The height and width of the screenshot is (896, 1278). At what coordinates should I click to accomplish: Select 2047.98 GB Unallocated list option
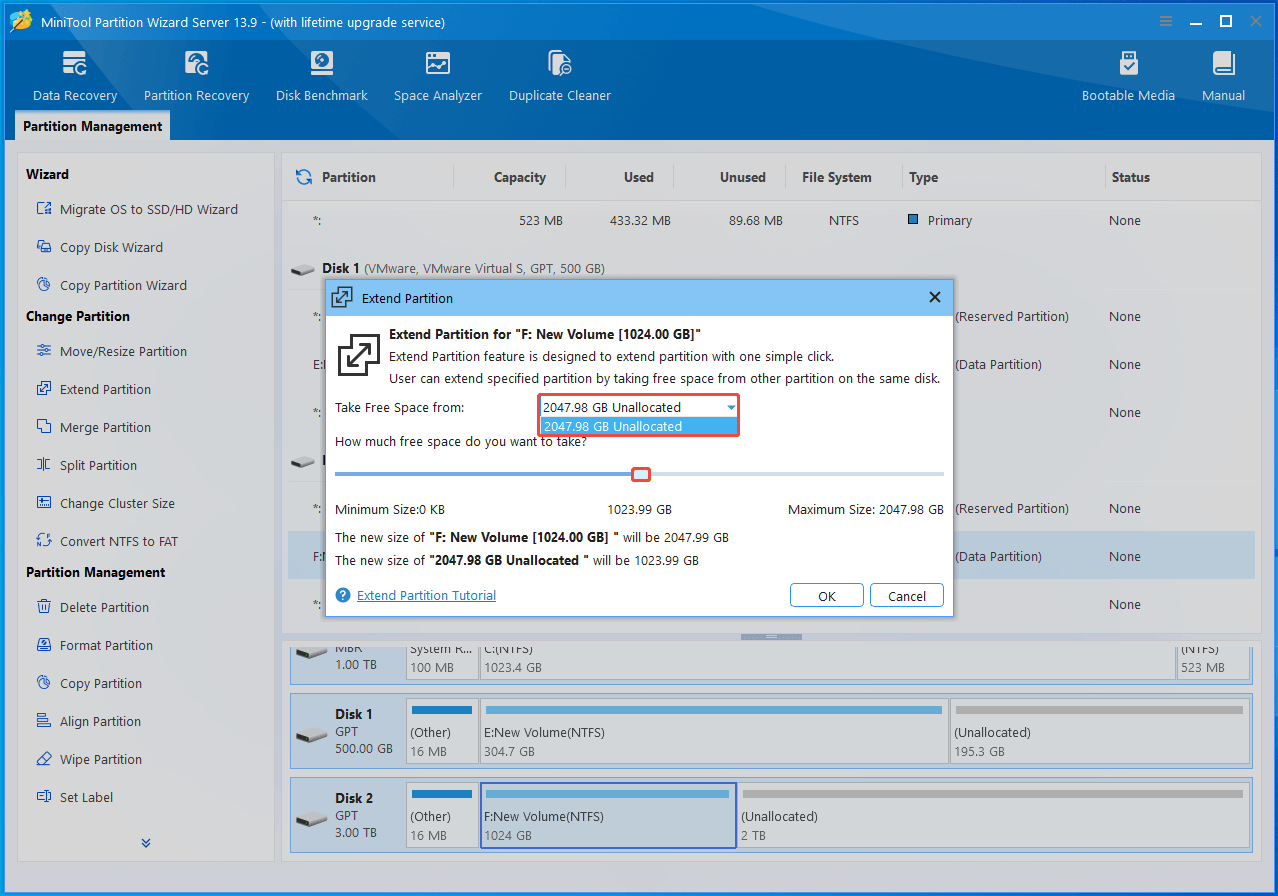coord(638,426)
